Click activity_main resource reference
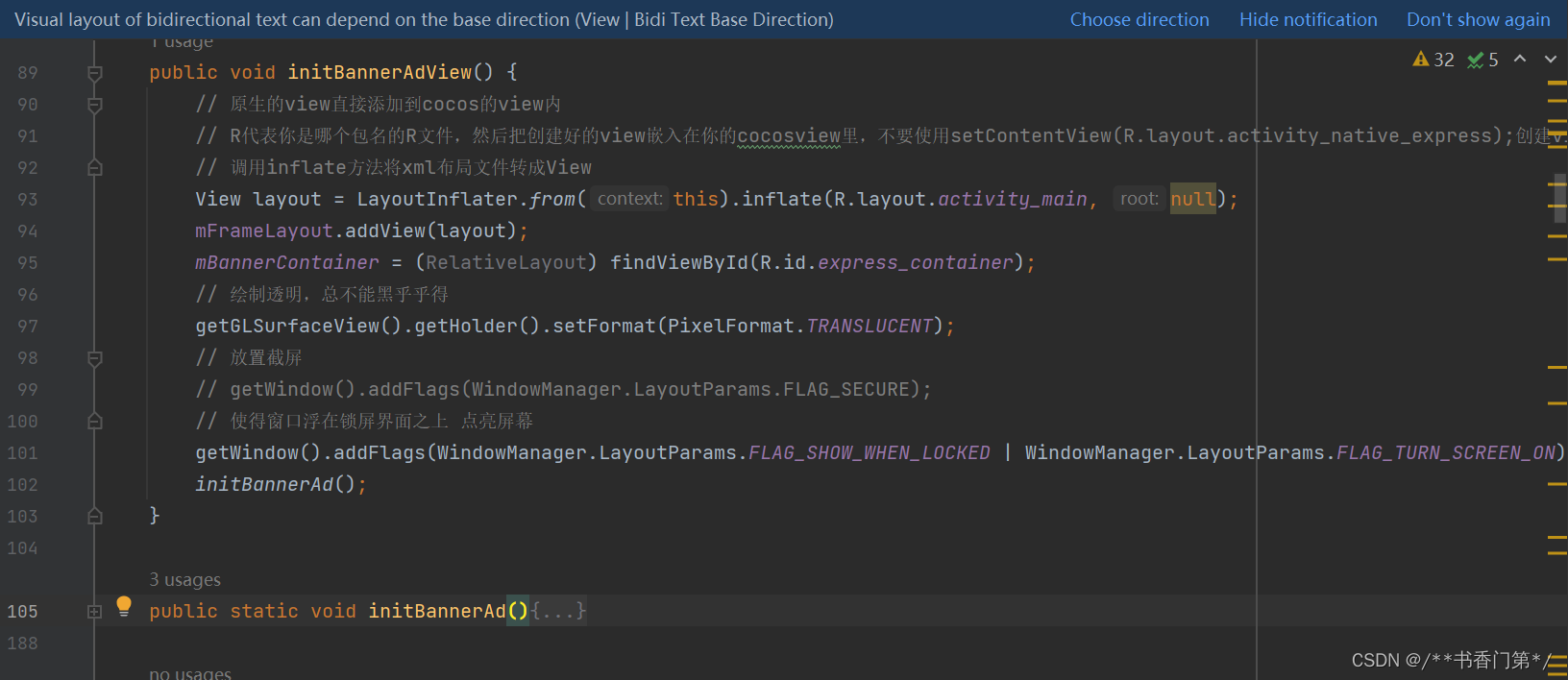This screenshot has height=680, width=1568. point(1013,199)
